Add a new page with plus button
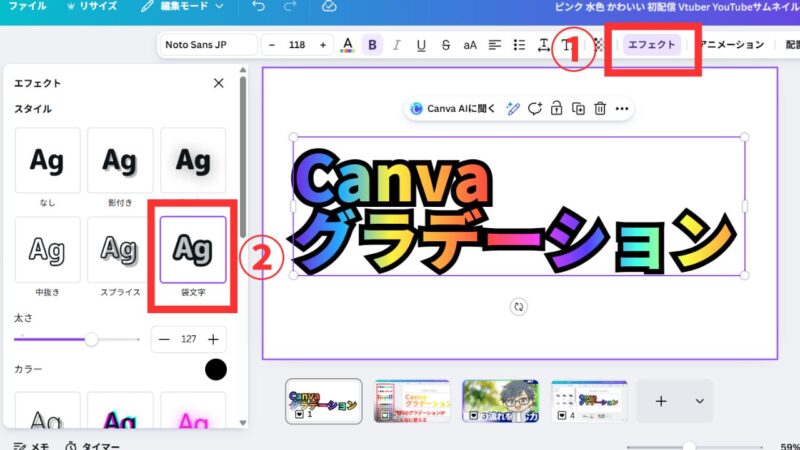The width and height of the screenshot is (800, 450). pos(661,402)
